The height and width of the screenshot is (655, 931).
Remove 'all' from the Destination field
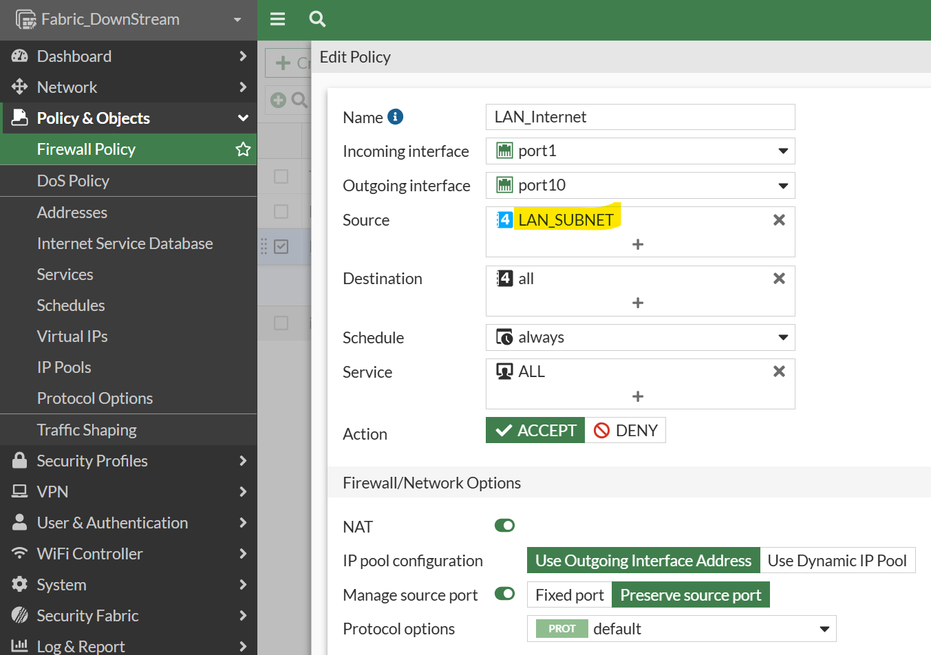pyautogui.click(x=779, y=279)
